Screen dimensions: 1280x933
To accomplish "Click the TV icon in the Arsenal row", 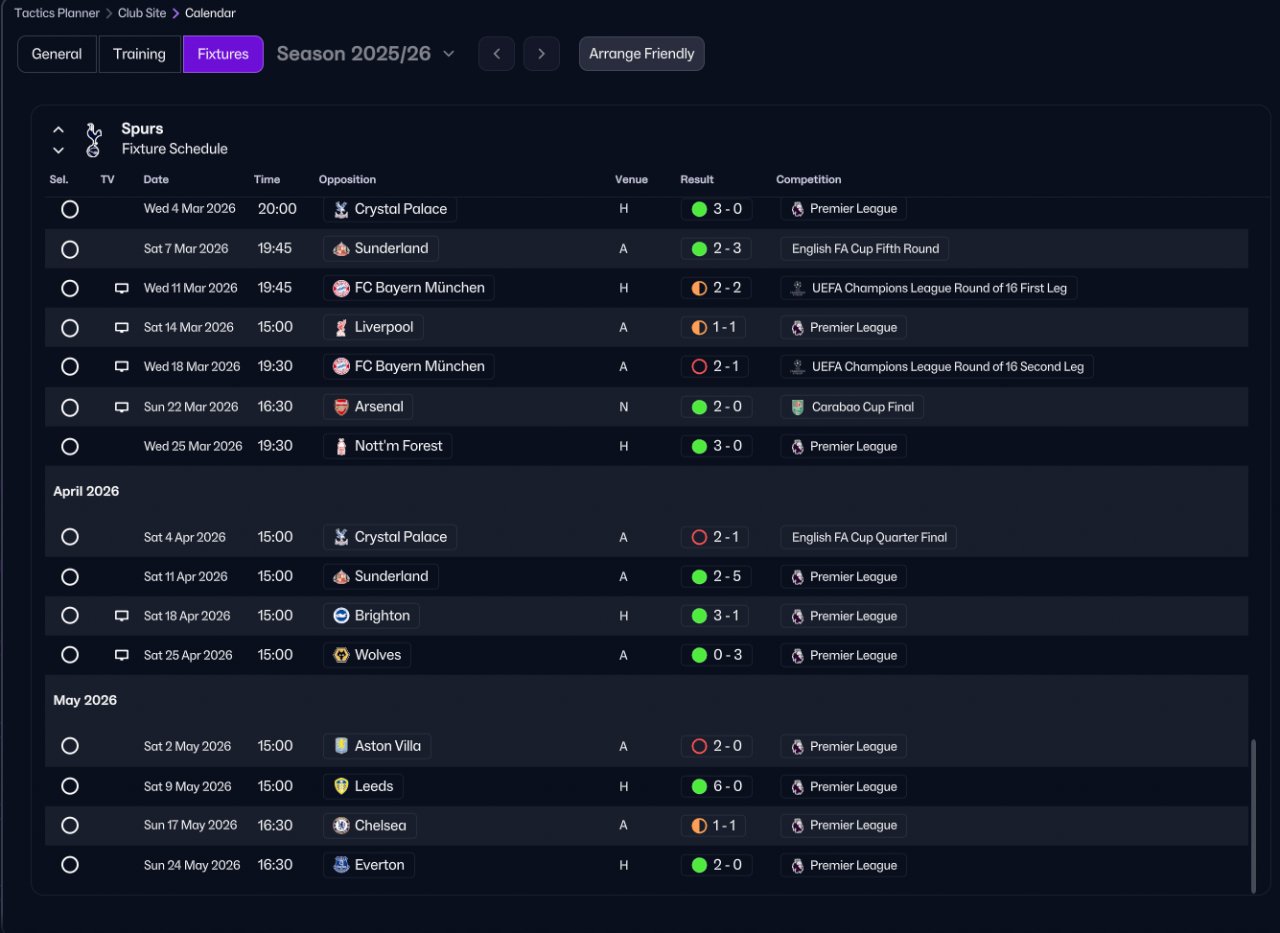I will click(122, 407).
